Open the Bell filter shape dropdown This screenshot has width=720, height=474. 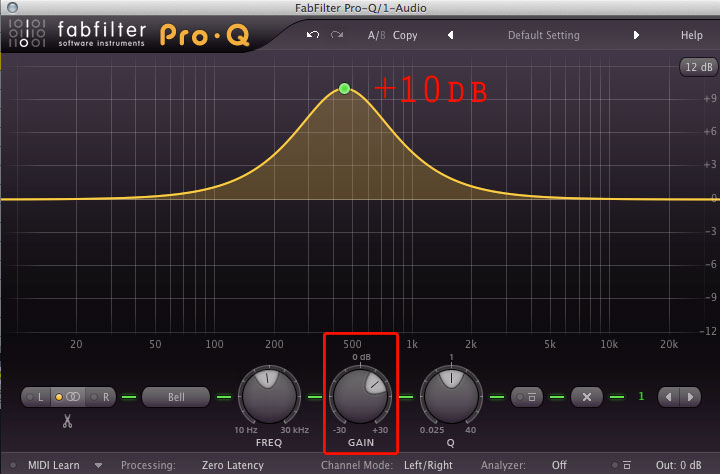[176, 397]
